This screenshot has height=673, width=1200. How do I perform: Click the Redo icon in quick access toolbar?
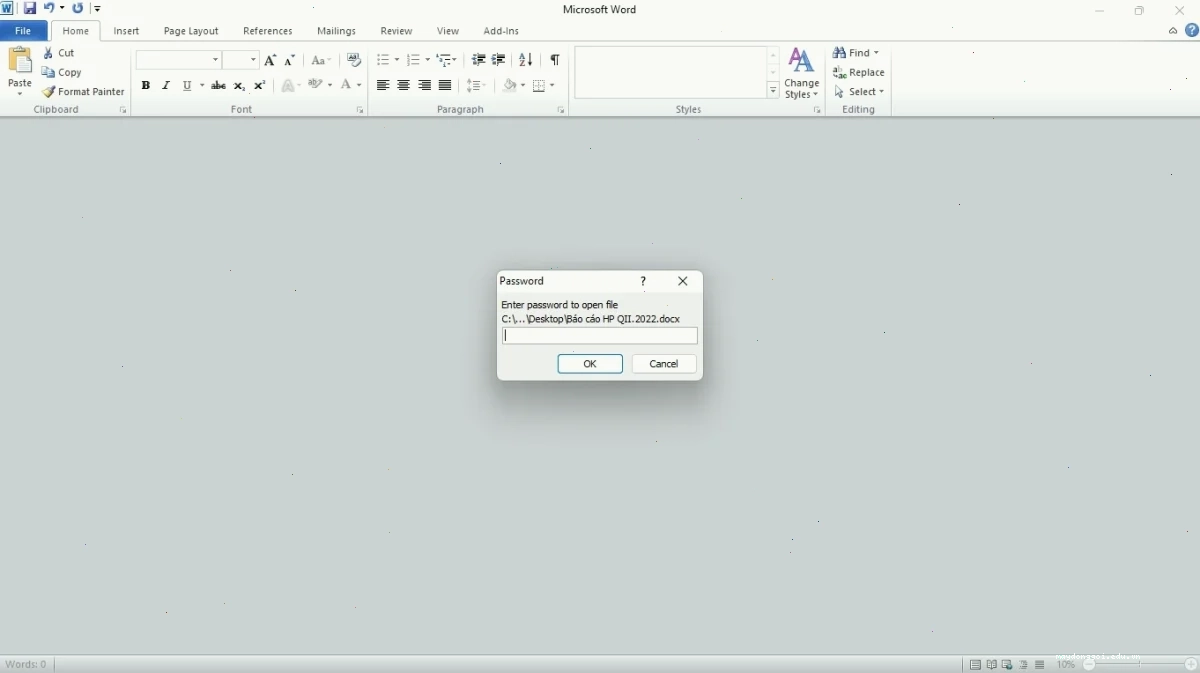tap(78, 8)
